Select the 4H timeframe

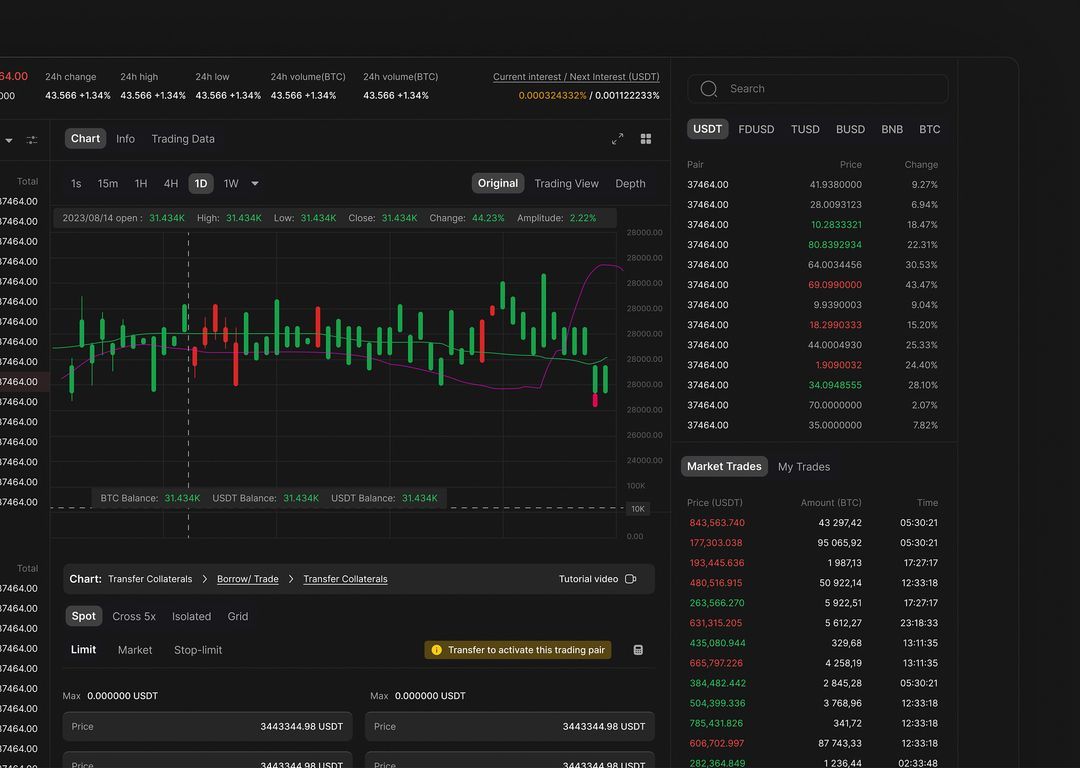click(171, 183)
